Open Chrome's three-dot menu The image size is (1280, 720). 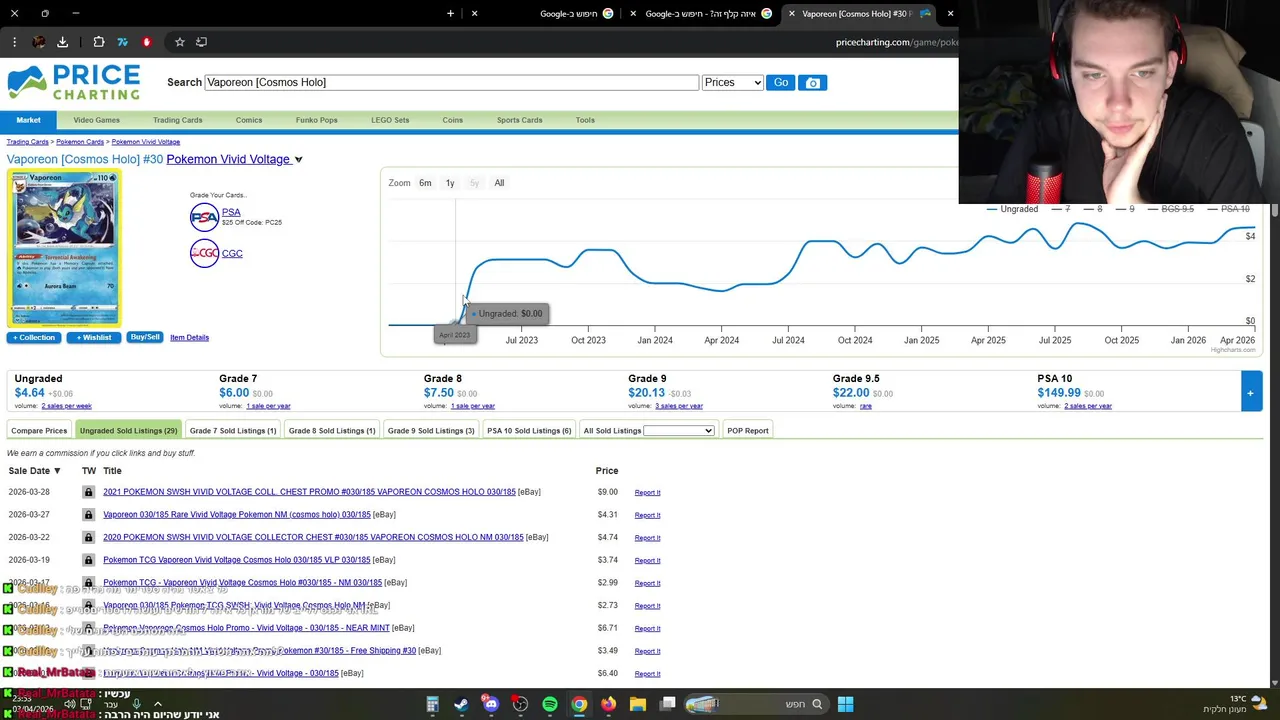tap(14, 42)
